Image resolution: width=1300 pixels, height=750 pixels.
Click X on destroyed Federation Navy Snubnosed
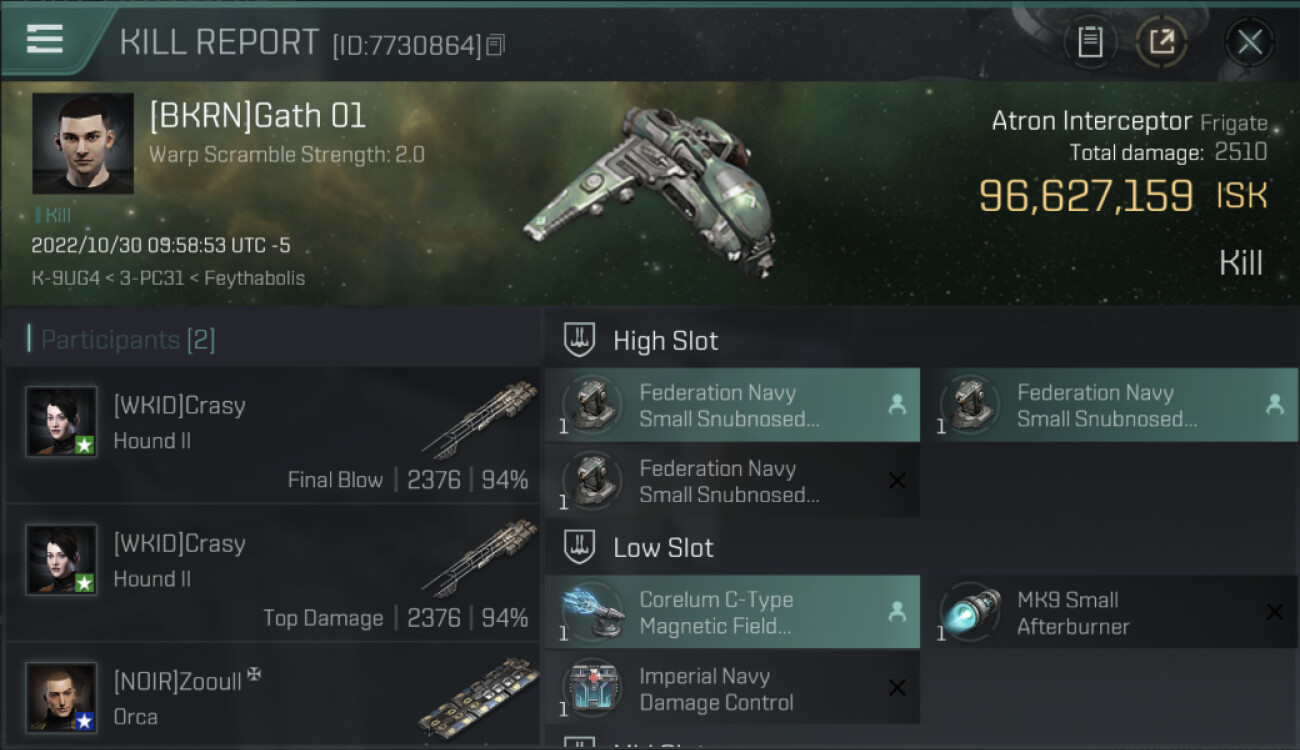pyautogui.click(x=897, y=481)
